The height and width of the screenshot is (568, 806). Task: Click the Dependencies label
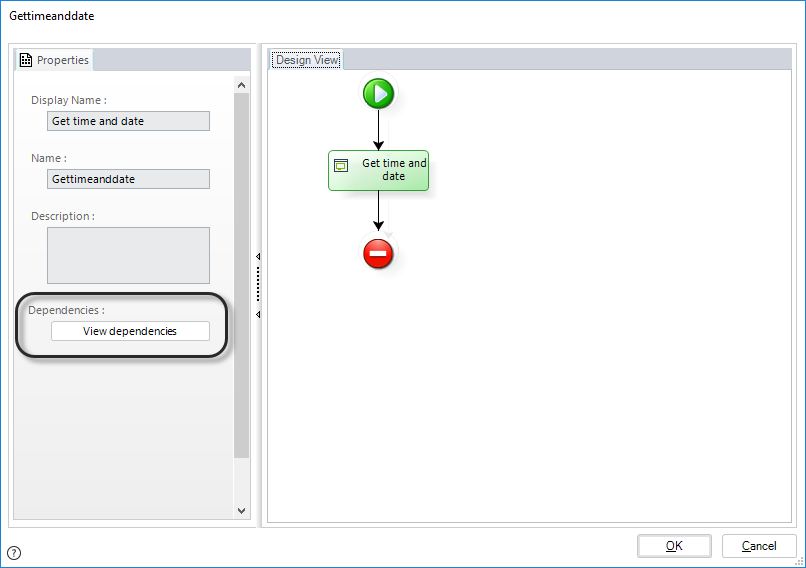click(x=66, y=310)
